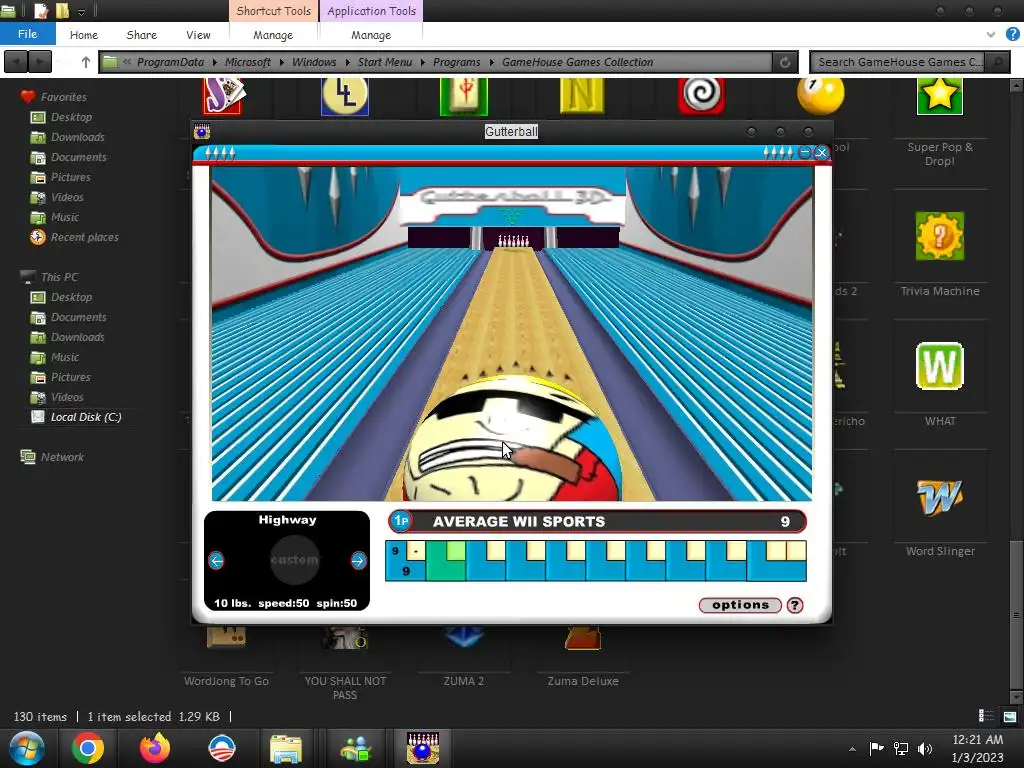Go up one folder level

pyautogui.click(x=86, y=62)
